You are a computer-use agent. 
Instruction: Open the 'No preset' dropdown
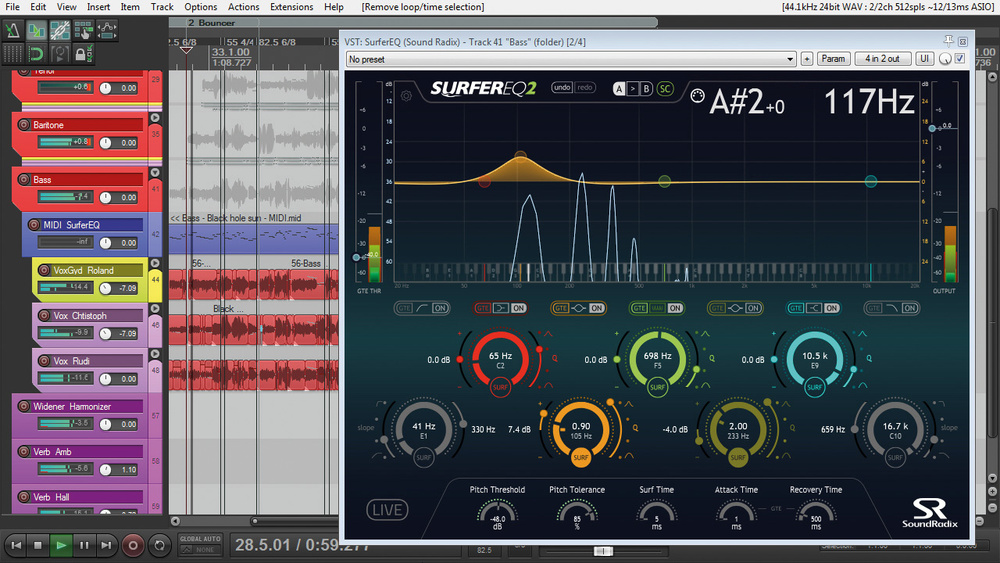(571, 59)
